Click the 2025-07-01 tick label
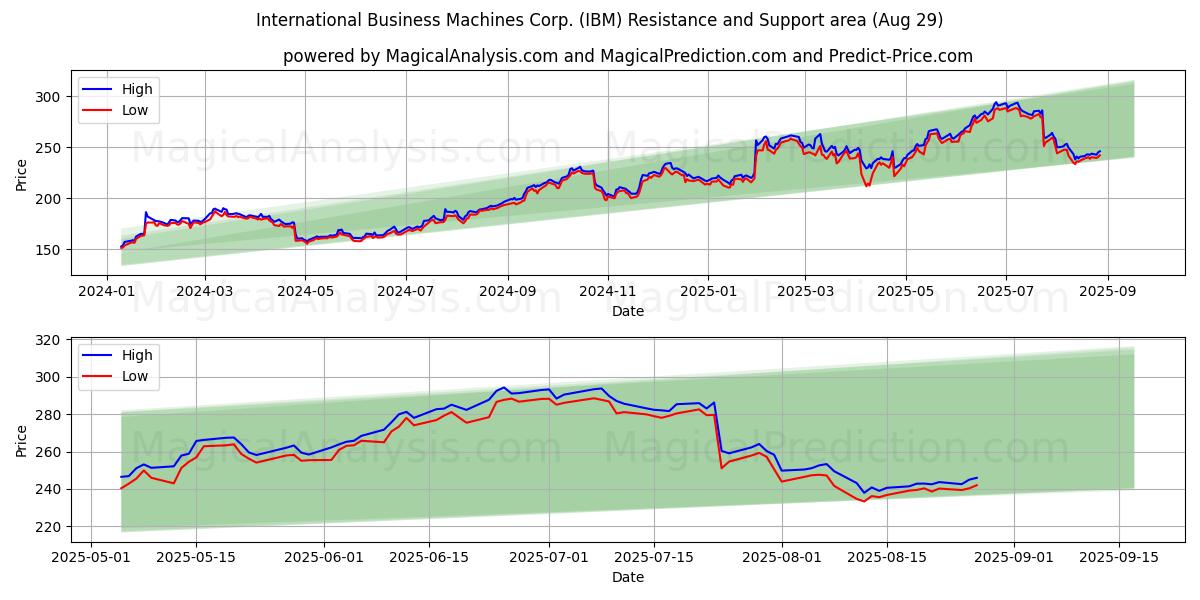This screenshot has width=1200, height=600. point(548,559)
